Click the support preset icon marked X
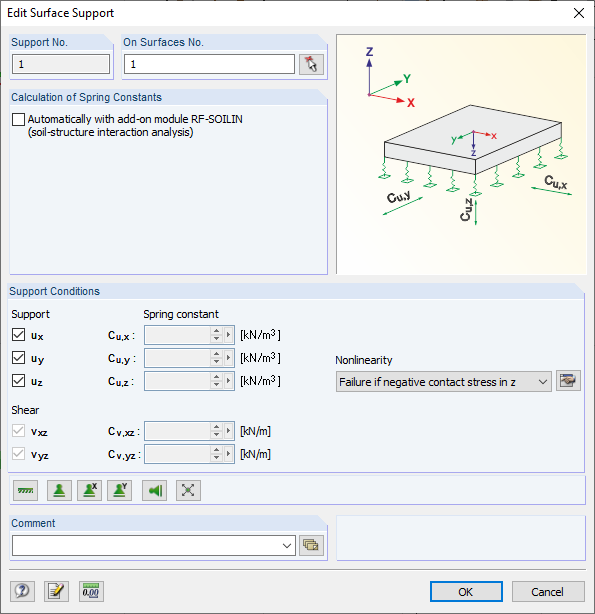 pyautogui.click(x=90, y=490)
